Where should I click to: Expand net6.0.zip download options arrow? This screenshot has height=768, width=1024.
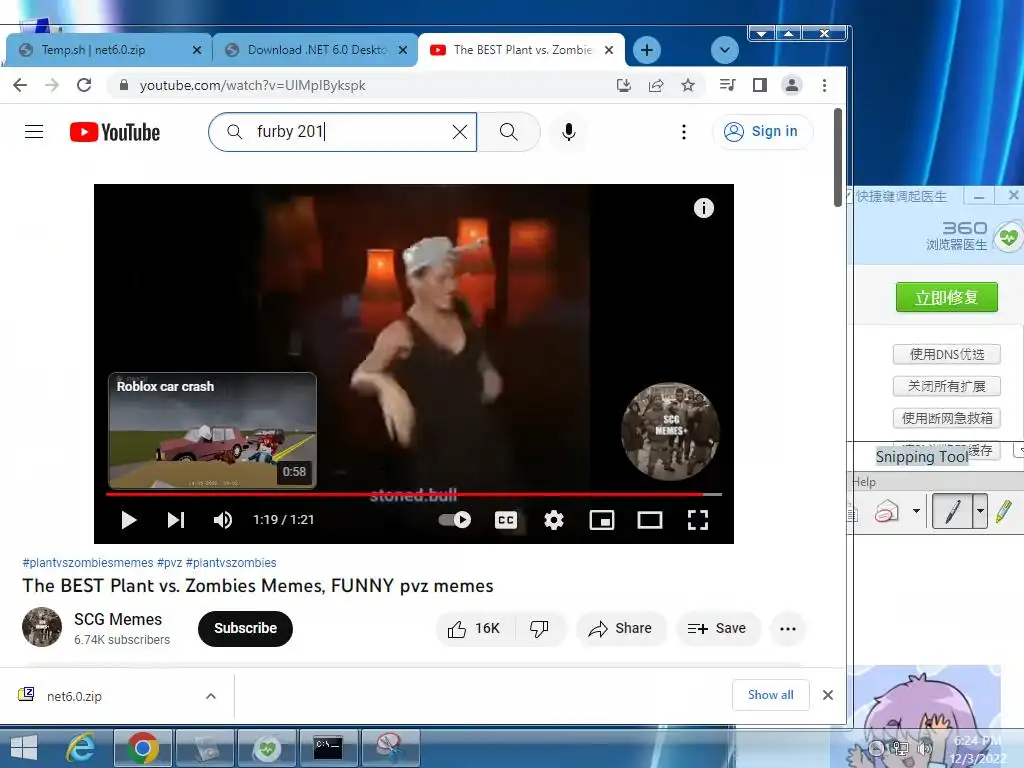211,696
